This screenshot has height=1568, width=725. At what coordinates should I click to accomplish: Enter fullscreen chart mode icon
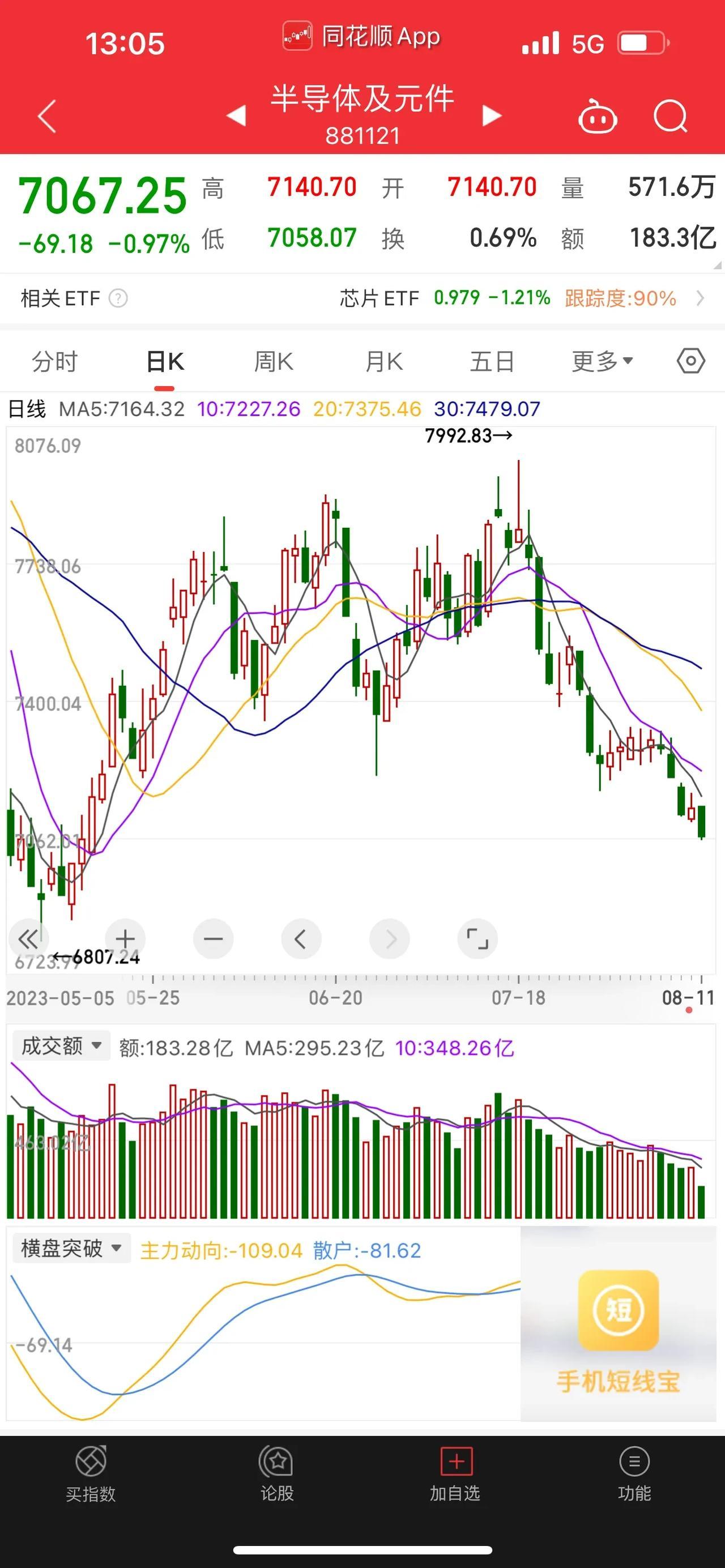(x=477, y=939)
